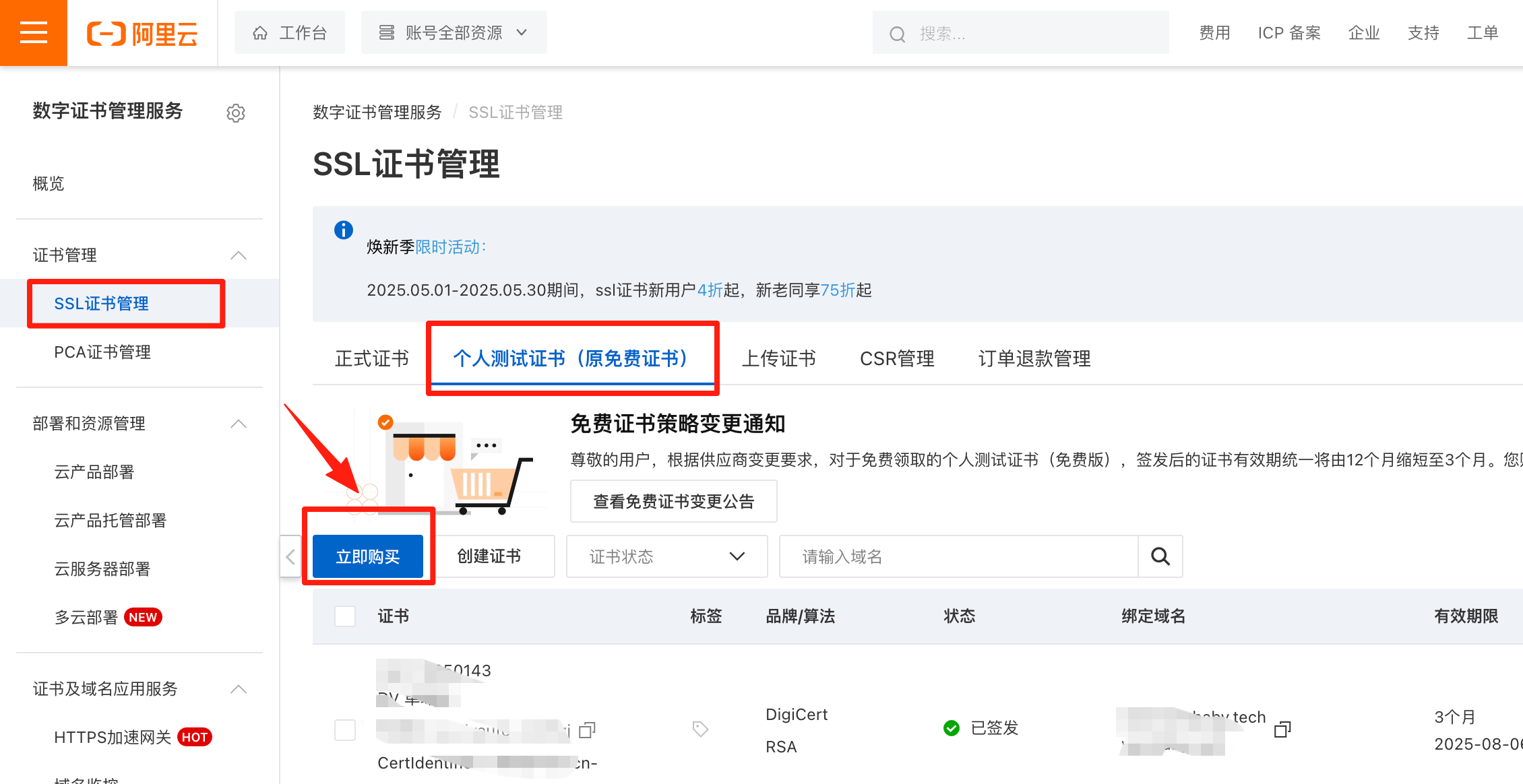Image resolution: width=1523 pixels, height=784 pixels.
Task: Switch to the 上传证书 tab
Action: tap(778, 358)
